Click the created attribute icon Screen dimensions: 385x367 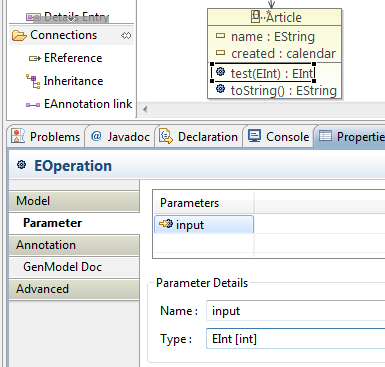[x=220, y=52]
